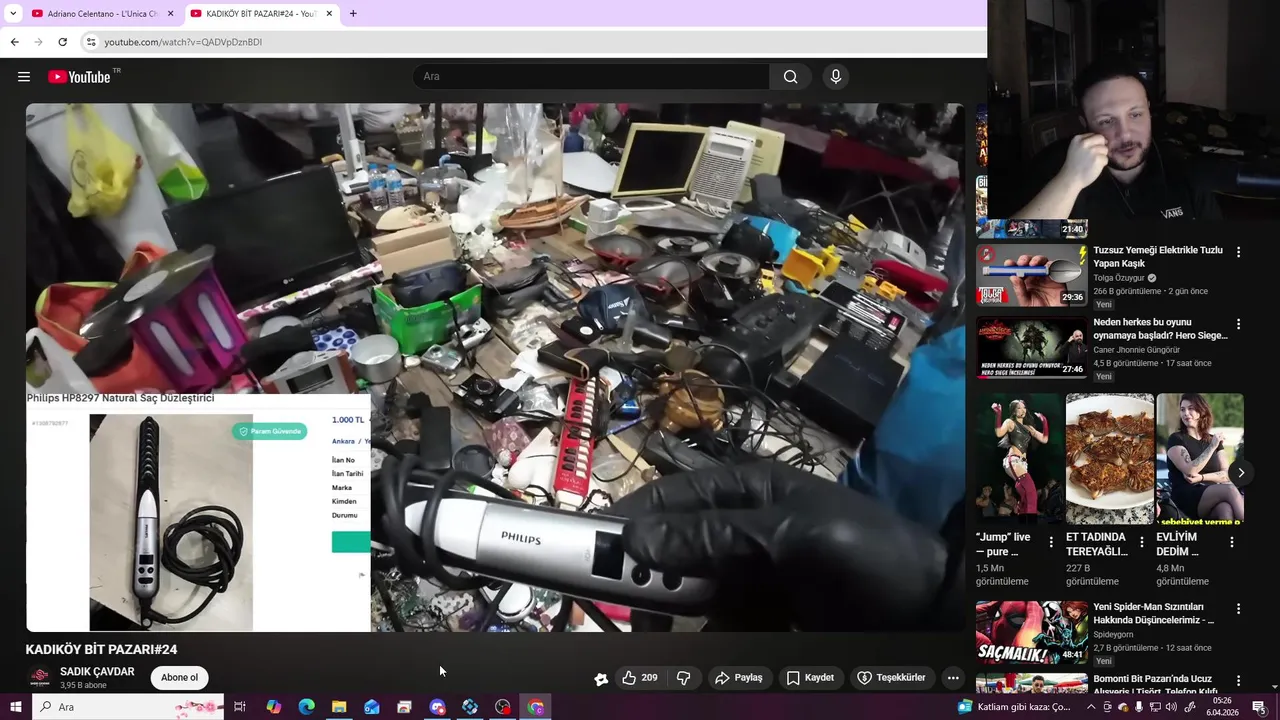Open options menu for the Spider-Man video
Viewport: 1280px width, 720px height.
click(1238, 609)
